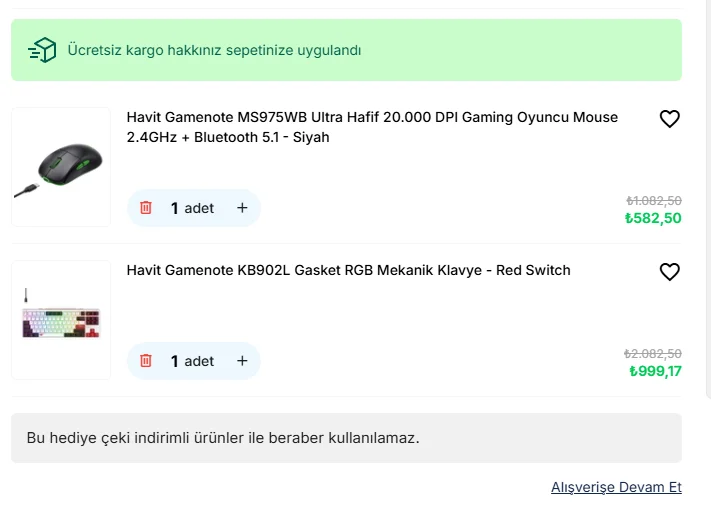Click the mouse discounted price ₺582,50
Image resolution: width=711 pixels, height=516 pixels.
pyautogui.click(x=653, y=218)
